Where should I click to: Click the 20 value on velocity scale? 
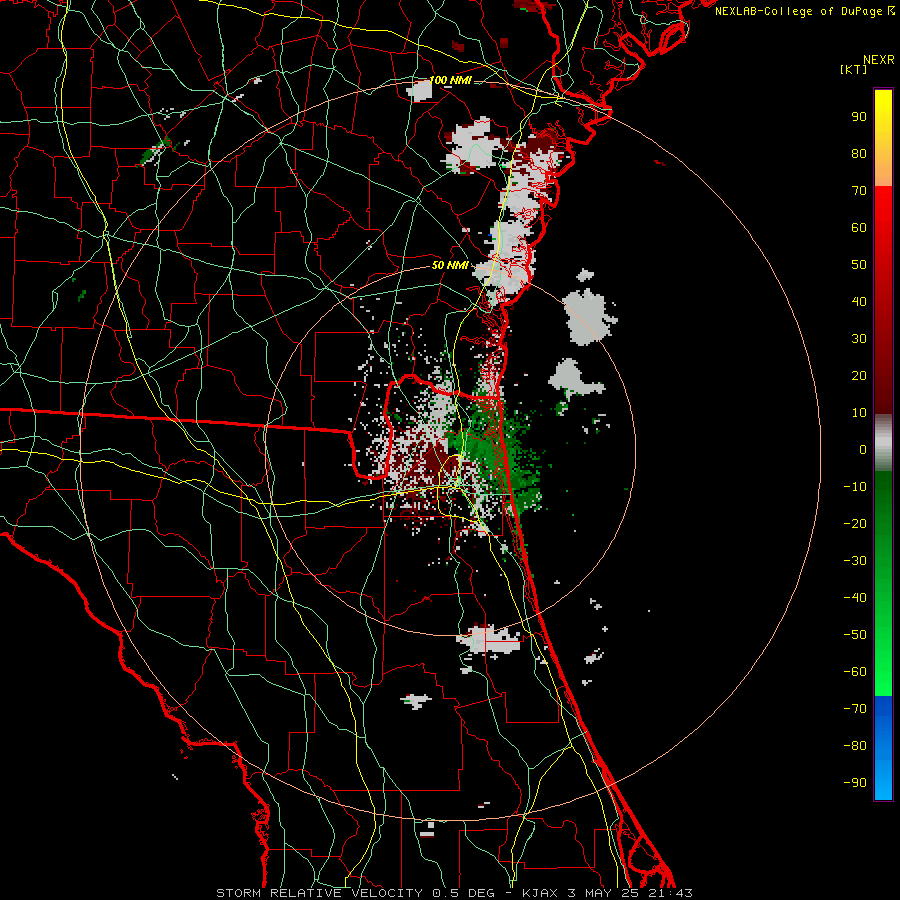tap(859, 376)
